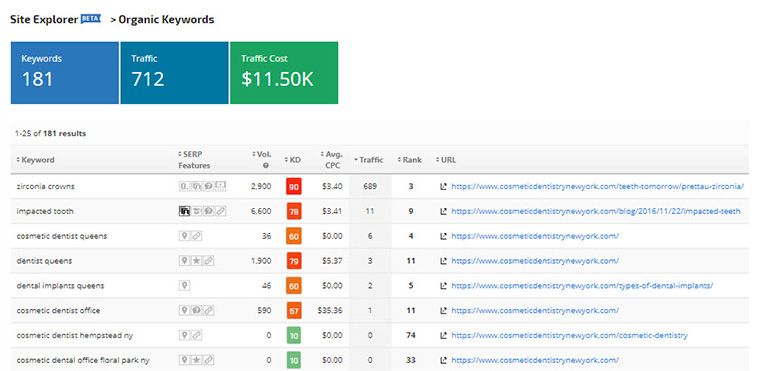Toggle Traffic column descending sort
This screenshot has width=757, height=371.
click(368, 160)
